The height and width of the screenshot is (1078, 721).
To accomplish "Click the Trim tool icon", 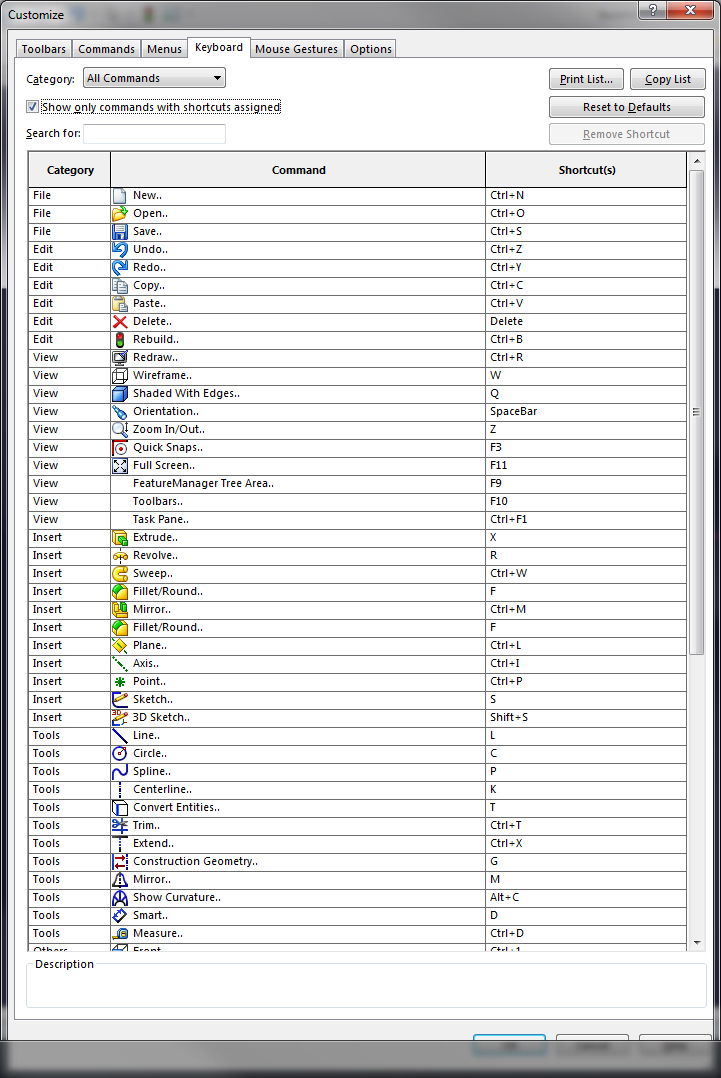I will [120, 825].
